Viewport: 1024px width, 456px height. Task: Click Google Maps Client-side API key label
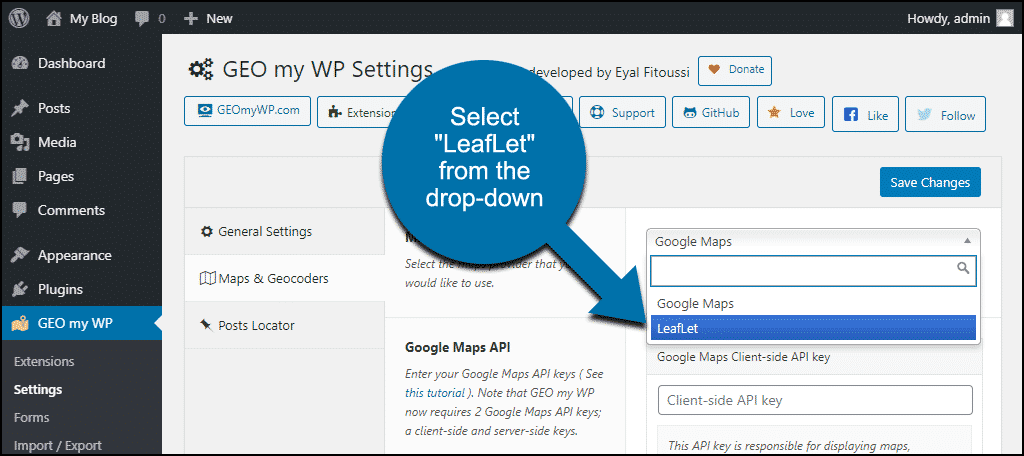point(744,357)
